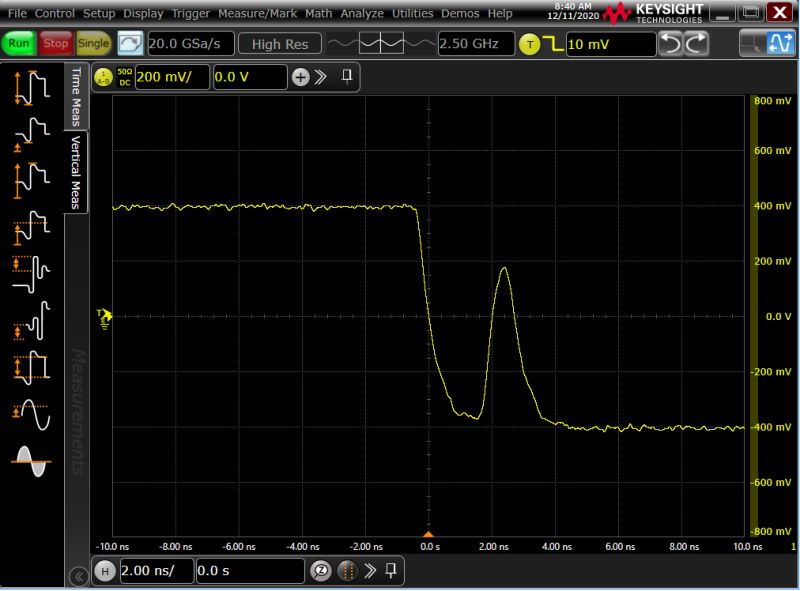Click the Run button
The width and height of the screenshot is (800, 591).
pos(22,43)
